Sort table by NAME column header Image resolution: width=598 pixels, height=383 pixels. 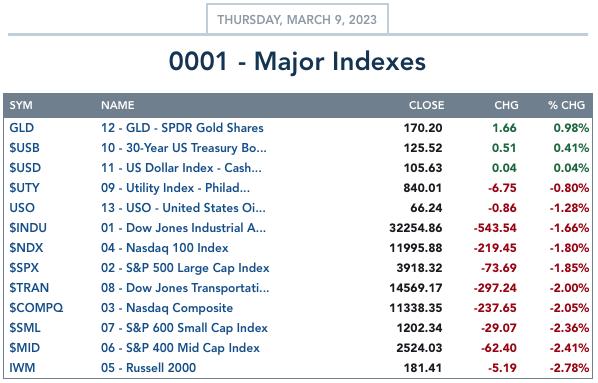tap(117, 105)
